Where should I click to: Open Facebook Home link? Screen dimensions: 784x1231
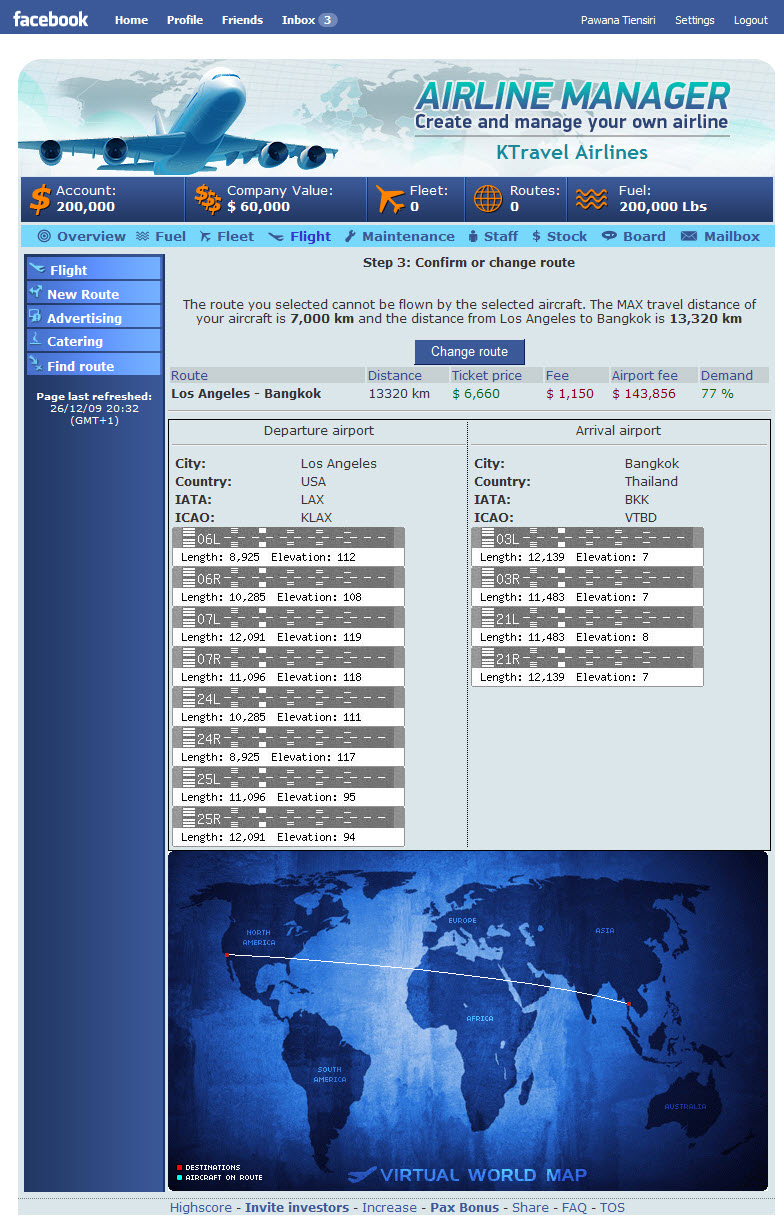(131, 20)
